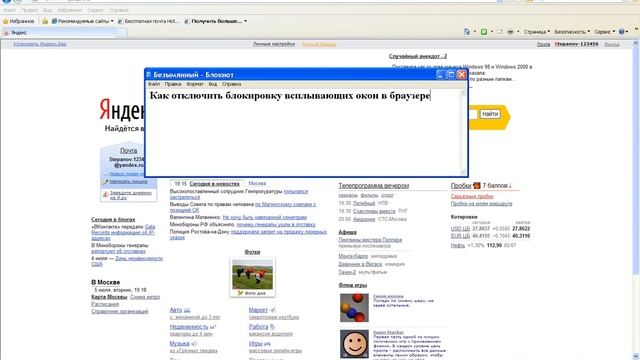Click the traffic light icon by Пробки
The height and width of the screenshot is (360, 640).
coord(477,185)
